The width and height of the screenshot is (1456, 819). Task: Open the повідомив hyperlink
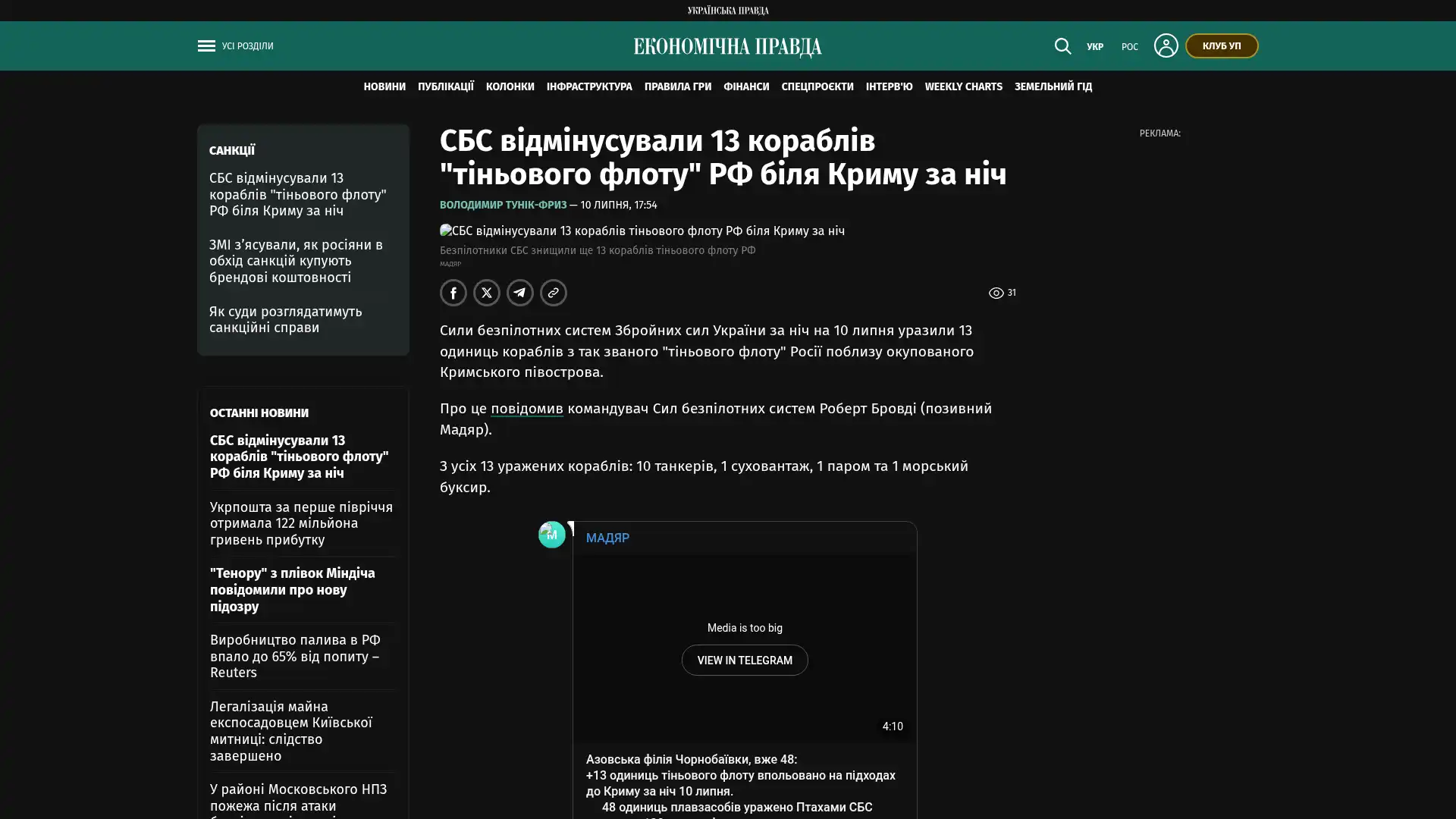pos(527,409)
